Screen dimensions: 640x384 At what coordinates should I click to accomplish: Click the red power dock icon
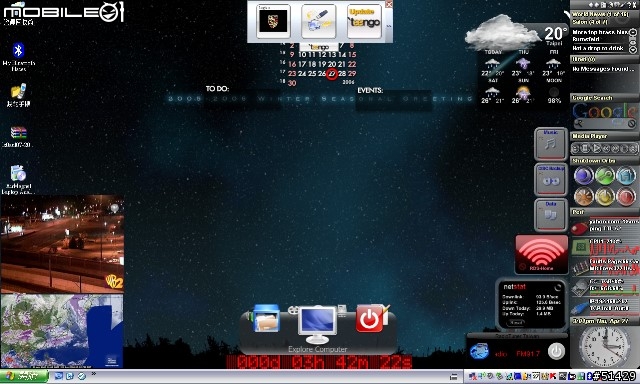coord(369,319)
